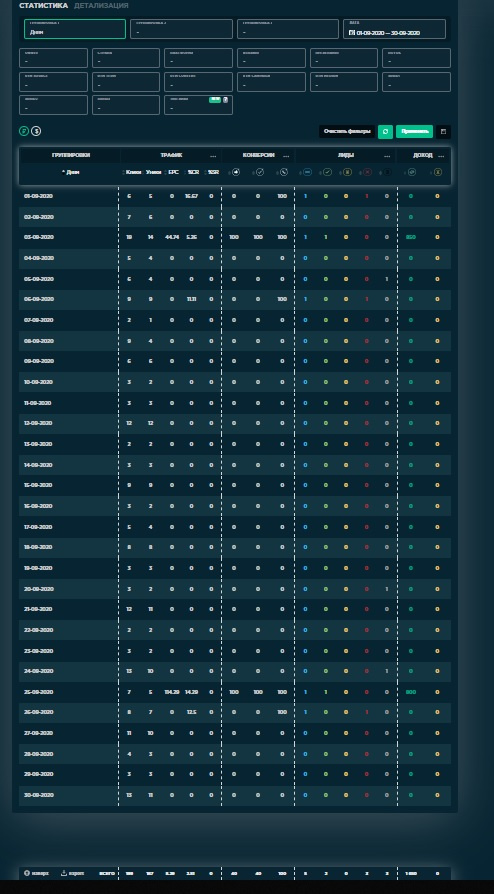Click income value 850
494x894 pixels.
pyautogui.click(x=411, y=237)
